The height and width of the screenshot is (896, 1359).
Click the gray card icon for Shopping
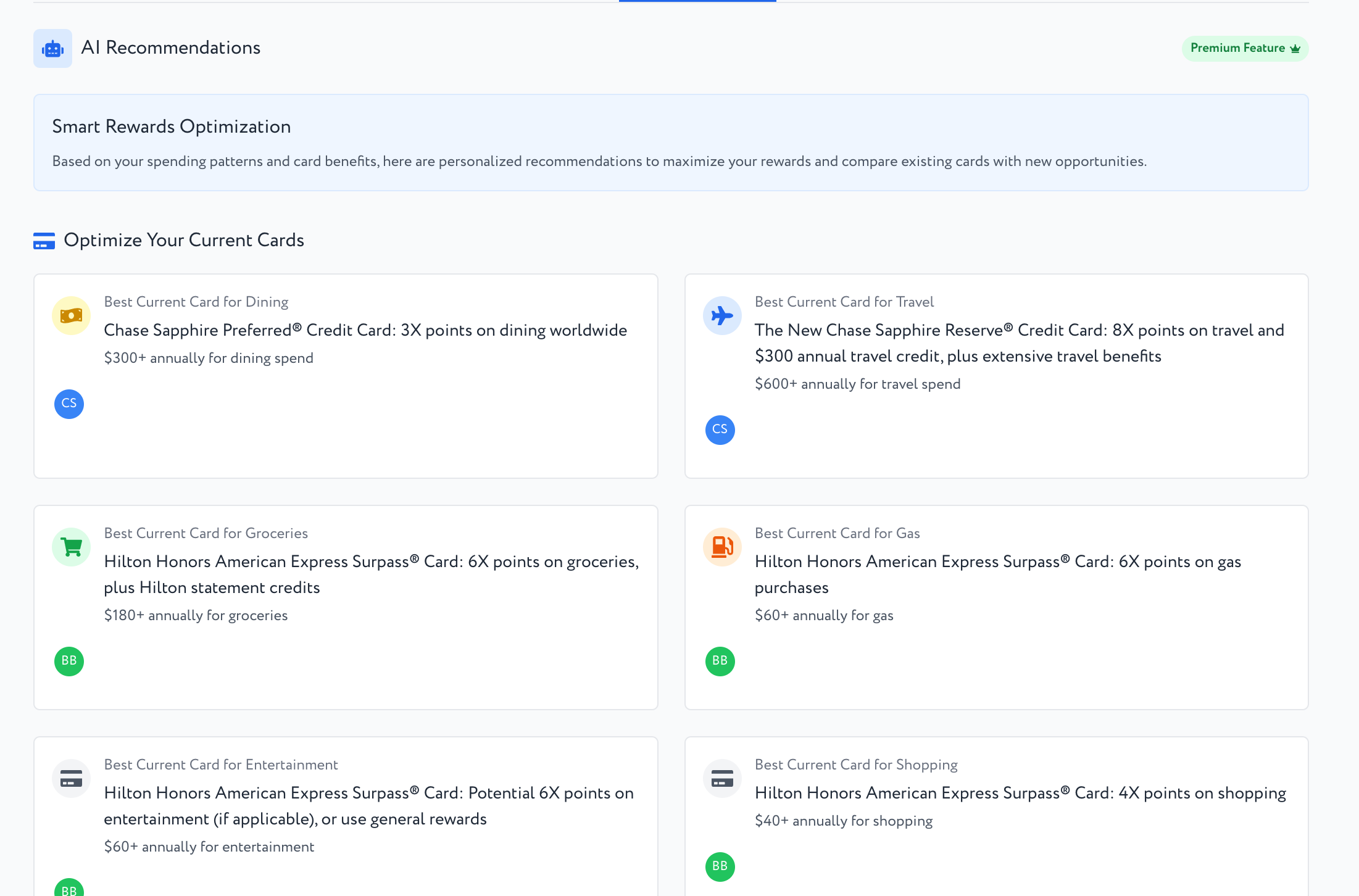point(721,779)
